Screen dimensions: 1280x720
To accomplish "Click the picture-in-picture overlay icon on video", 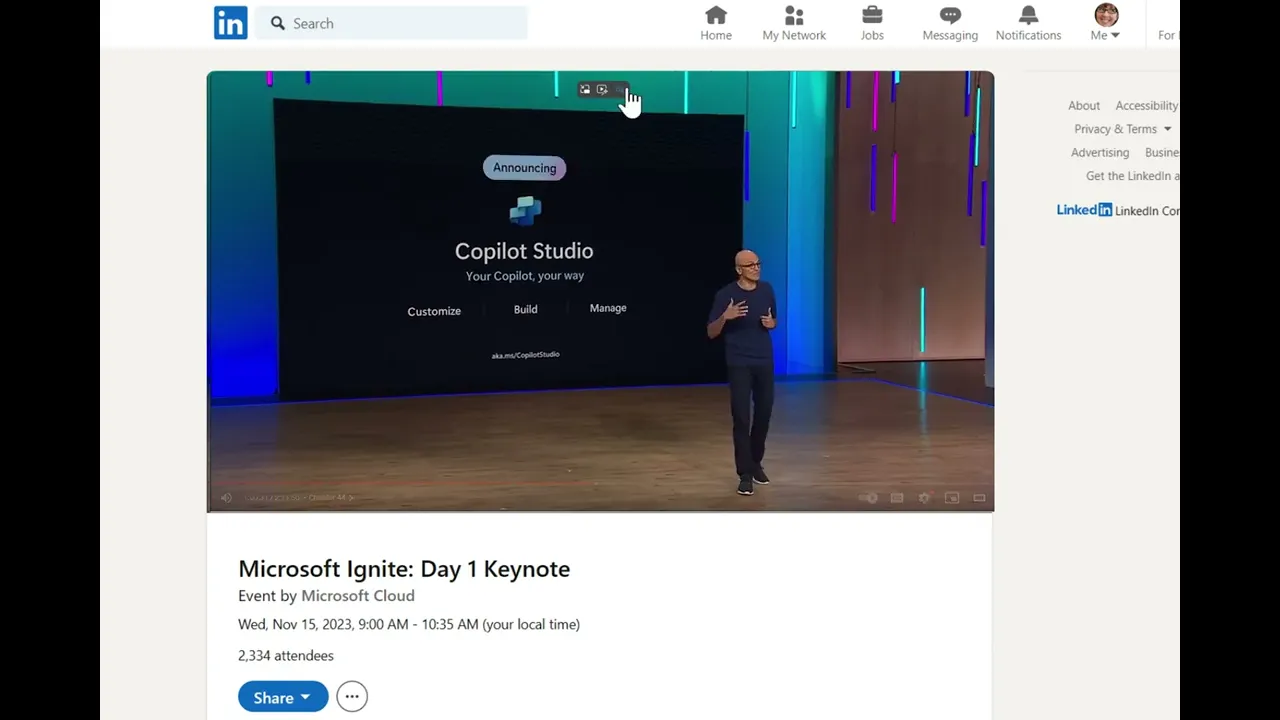I will click(585, 89).
